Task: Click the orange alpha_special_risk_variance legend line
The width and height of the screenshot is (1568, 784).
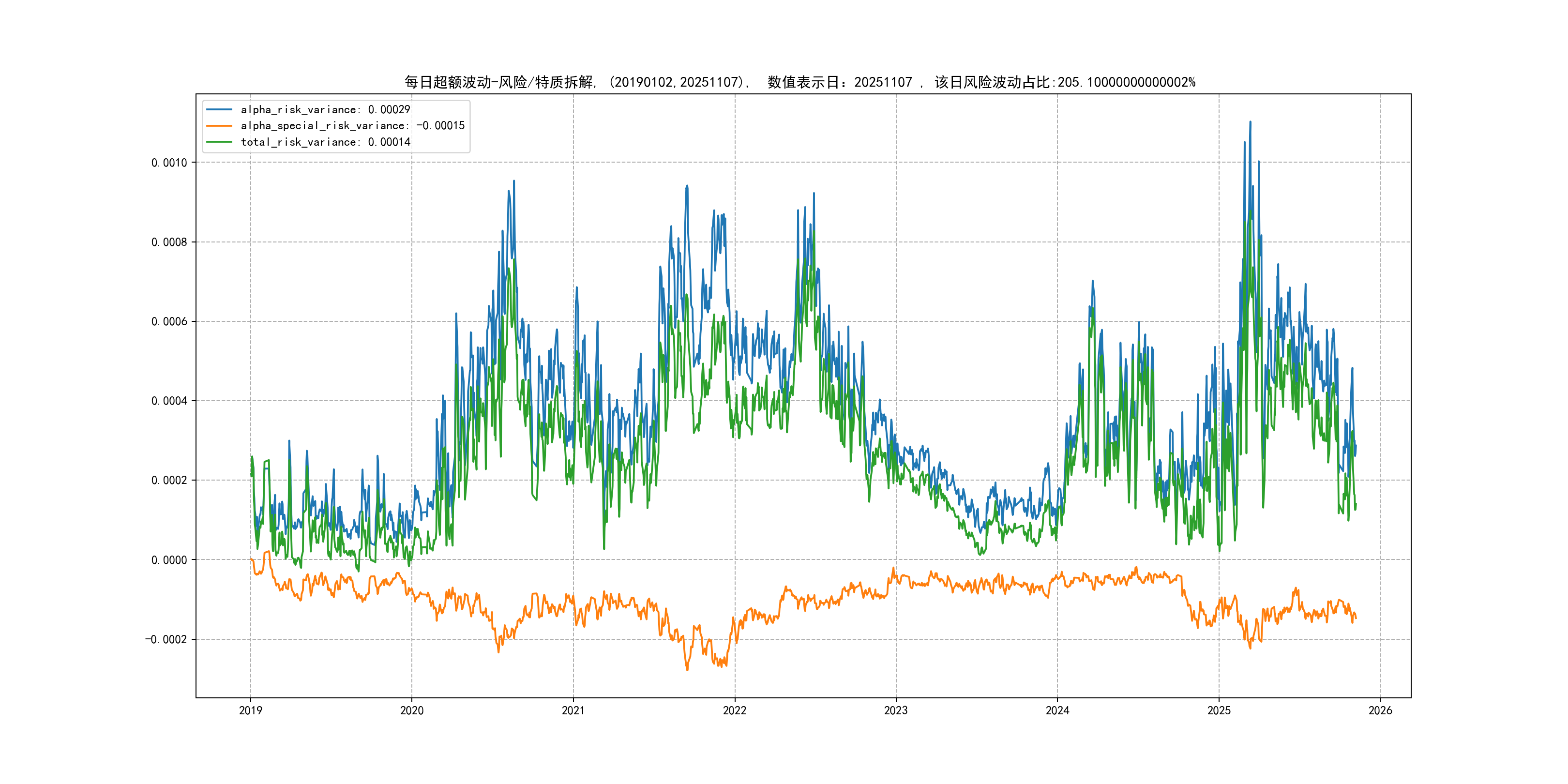Action: point(219,126)
